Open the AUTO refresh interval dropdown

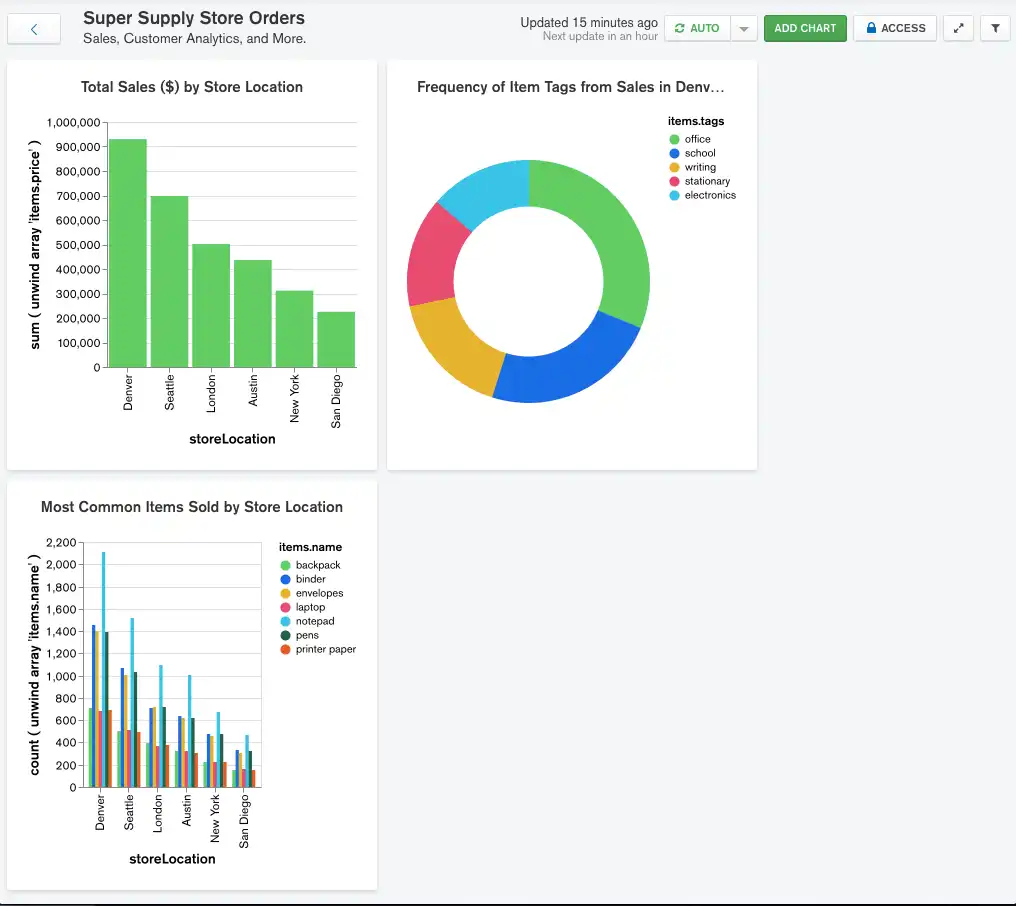click(742, 28)
